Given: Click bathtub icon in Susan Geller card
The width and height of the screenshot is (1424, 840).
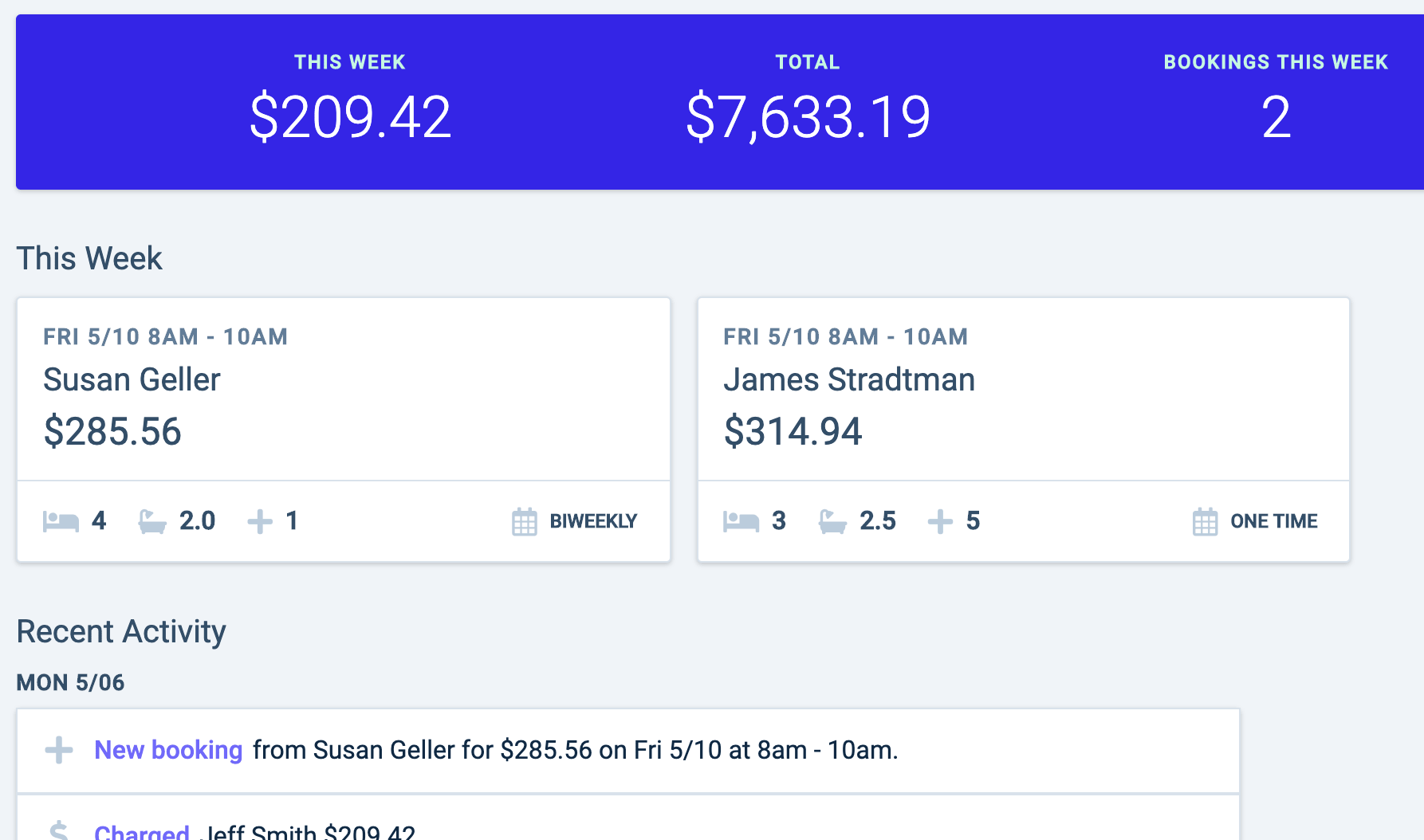Looking at the screenshot, I should tap(151, 522).
